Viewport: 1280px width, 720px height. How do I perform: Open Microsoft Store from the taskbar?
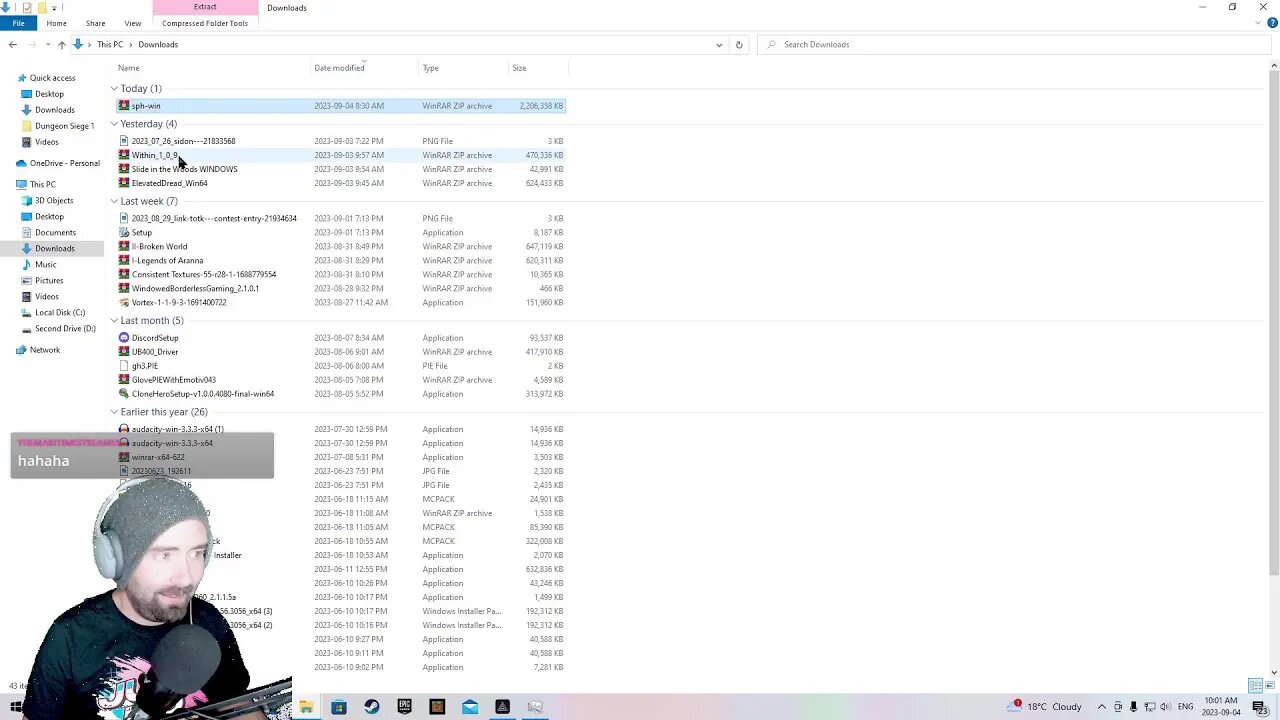pos(339,707)
